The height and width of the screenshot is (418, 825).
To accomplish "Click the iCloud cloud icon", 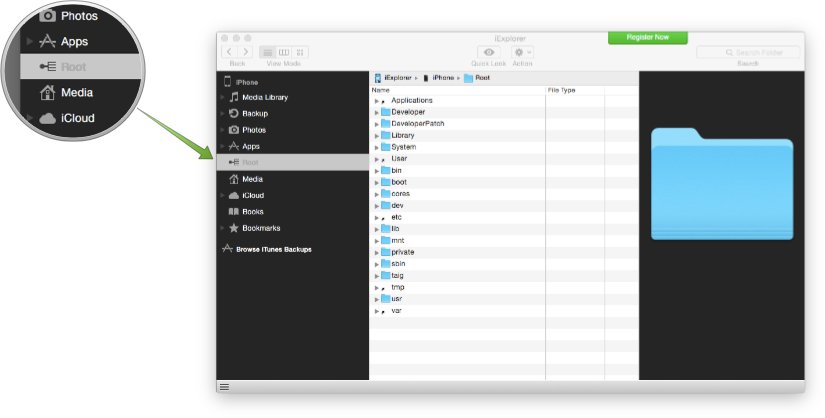I will coord(234,195).
